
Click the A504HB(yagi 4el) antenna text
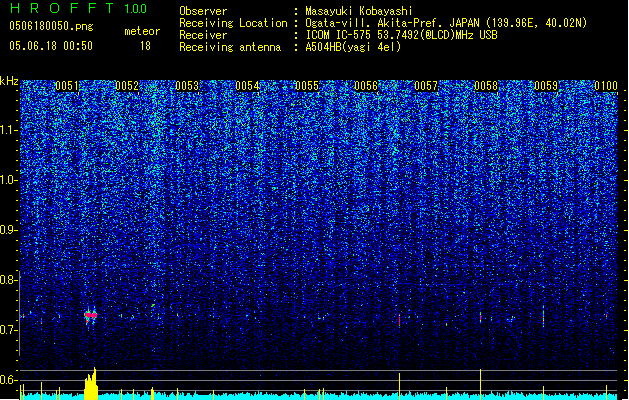pyautogui.click(x=353, y=47)
